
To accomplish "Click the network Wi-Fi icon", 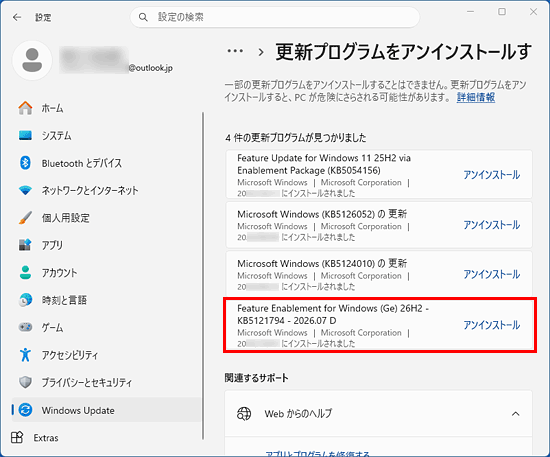I will 25,190.
